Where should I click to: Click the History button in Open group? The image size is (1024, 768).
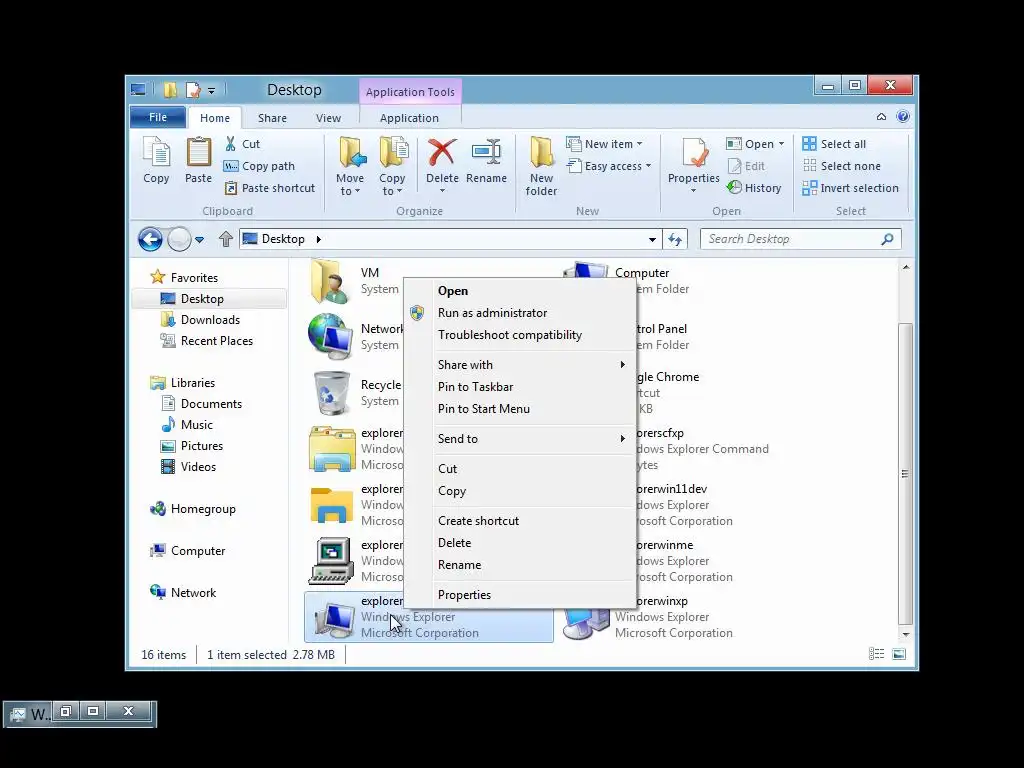(754, 188)
